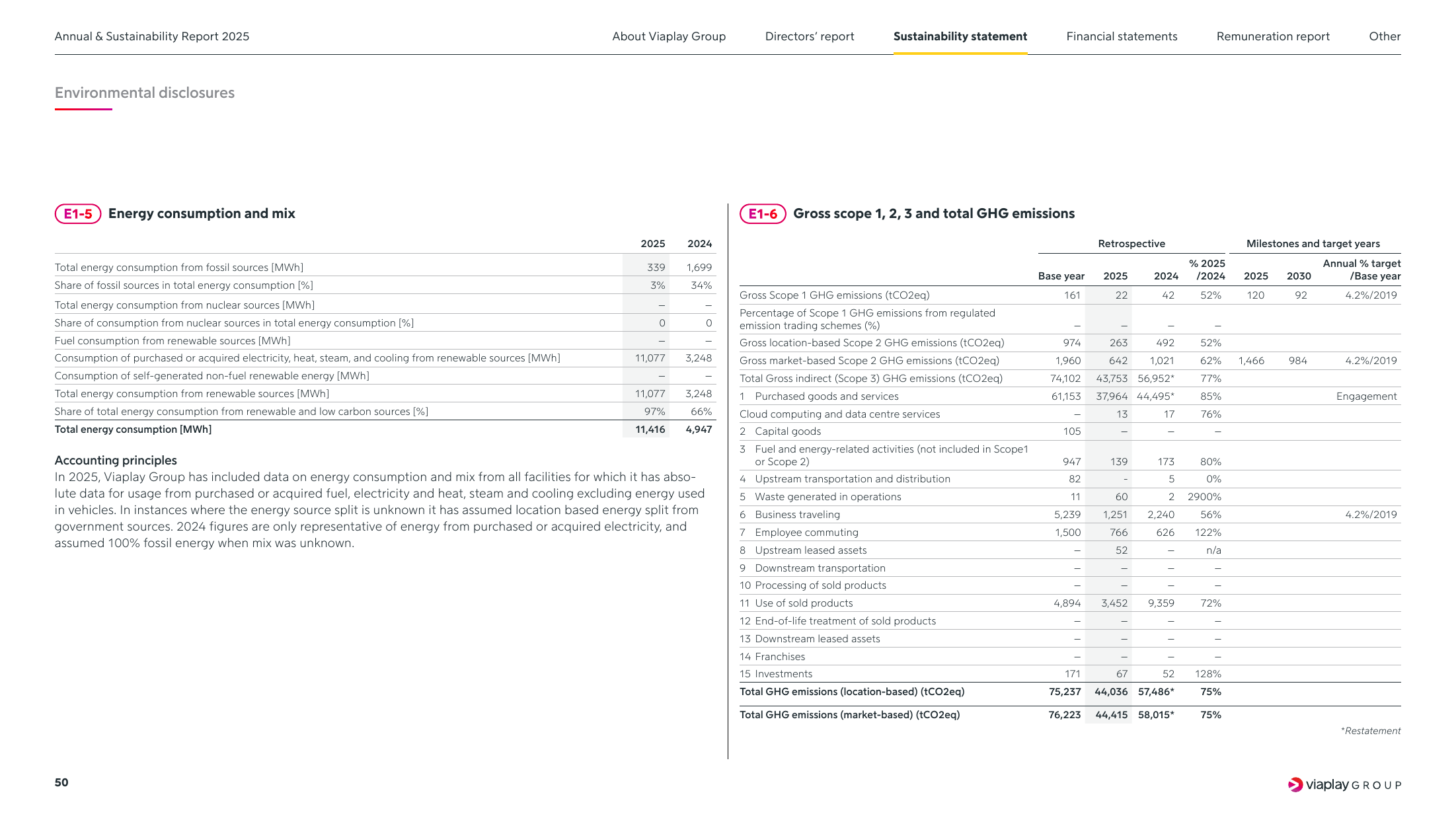This screenshot has width=1456, height=820.
Task: Click the 'Capital goods' row label
Action: (788, 431)
